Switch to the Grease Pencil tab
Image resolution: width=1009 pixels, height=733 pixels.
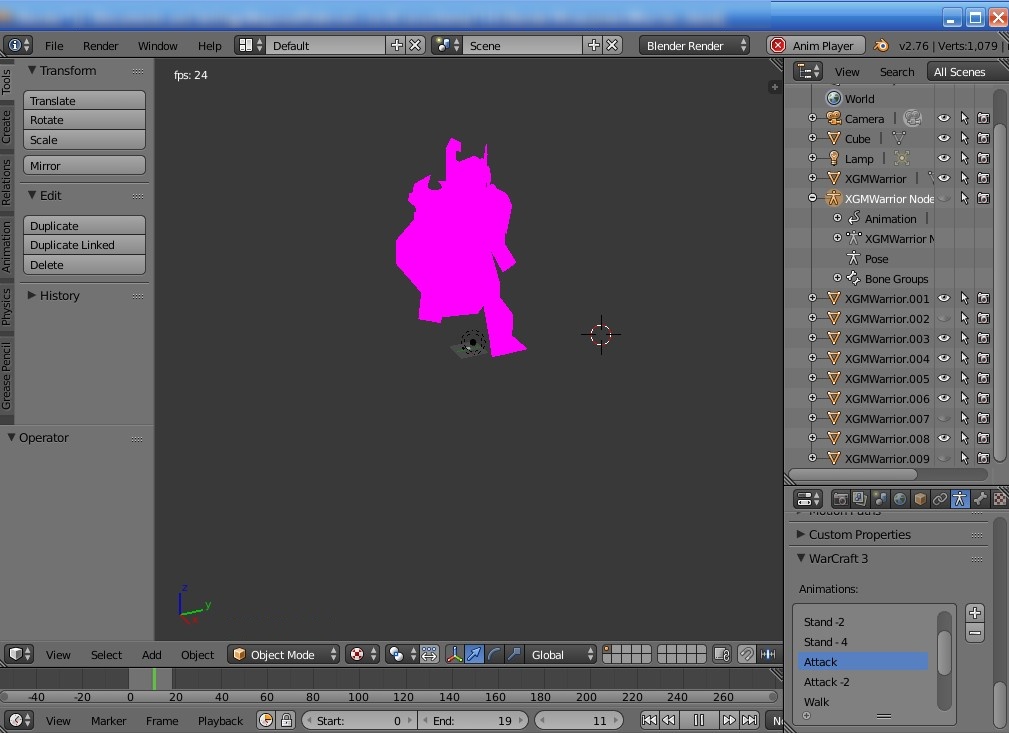pyautogui.click(x=6, y=376)
